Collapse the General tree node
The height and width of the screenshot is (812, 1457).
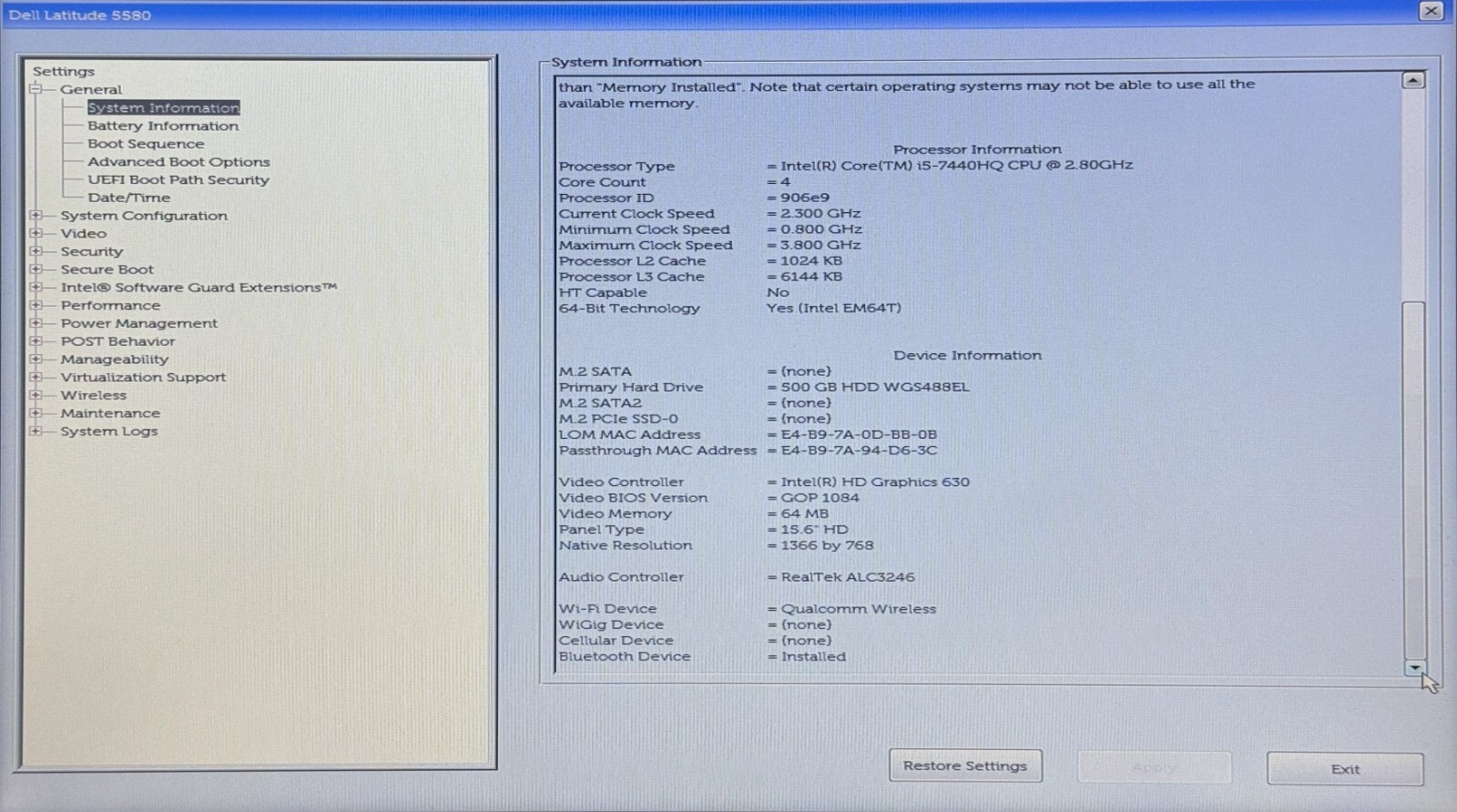(36, 89)
